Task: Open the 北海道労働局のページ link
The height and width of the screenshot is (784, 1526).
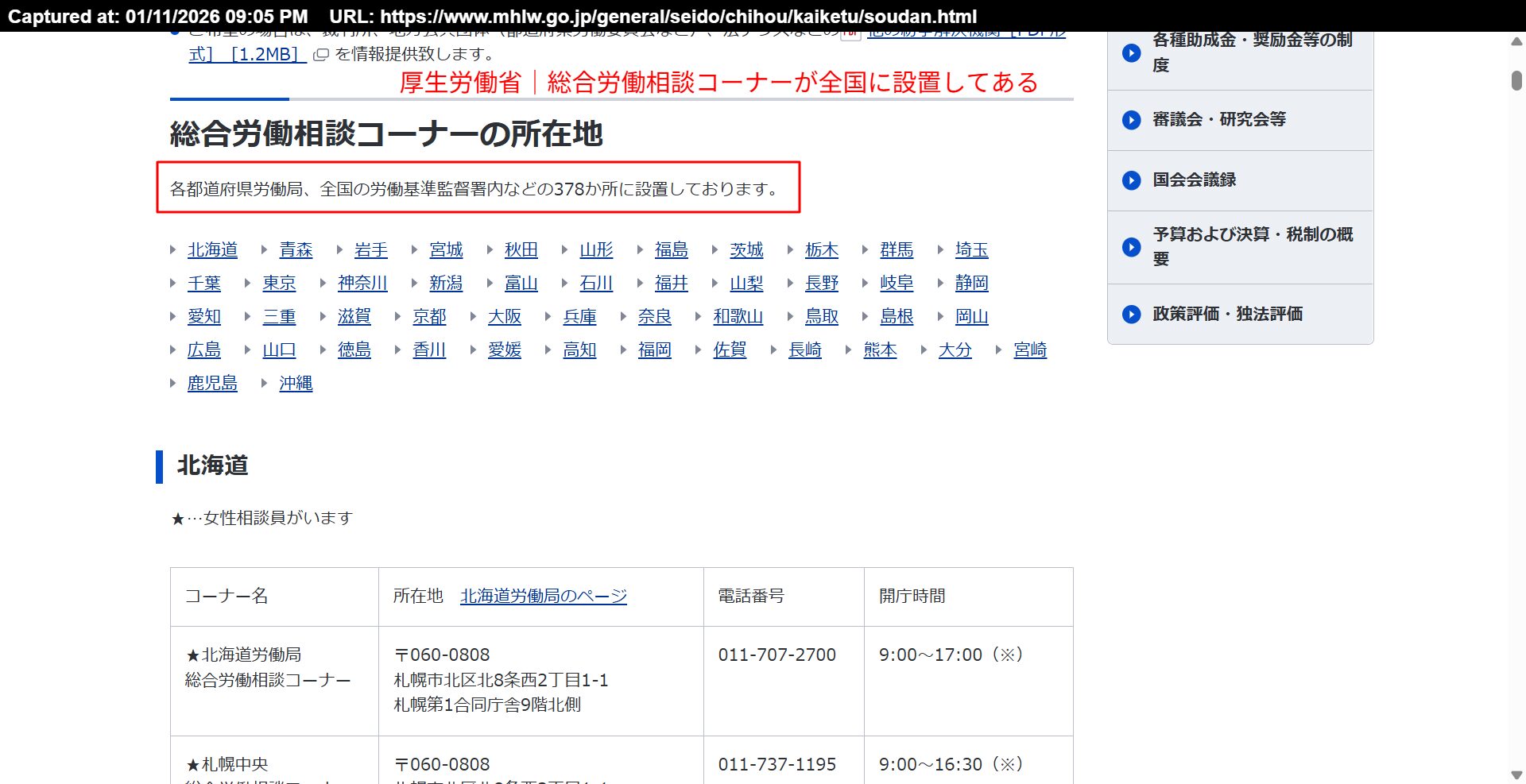Action: coord(544,597)
